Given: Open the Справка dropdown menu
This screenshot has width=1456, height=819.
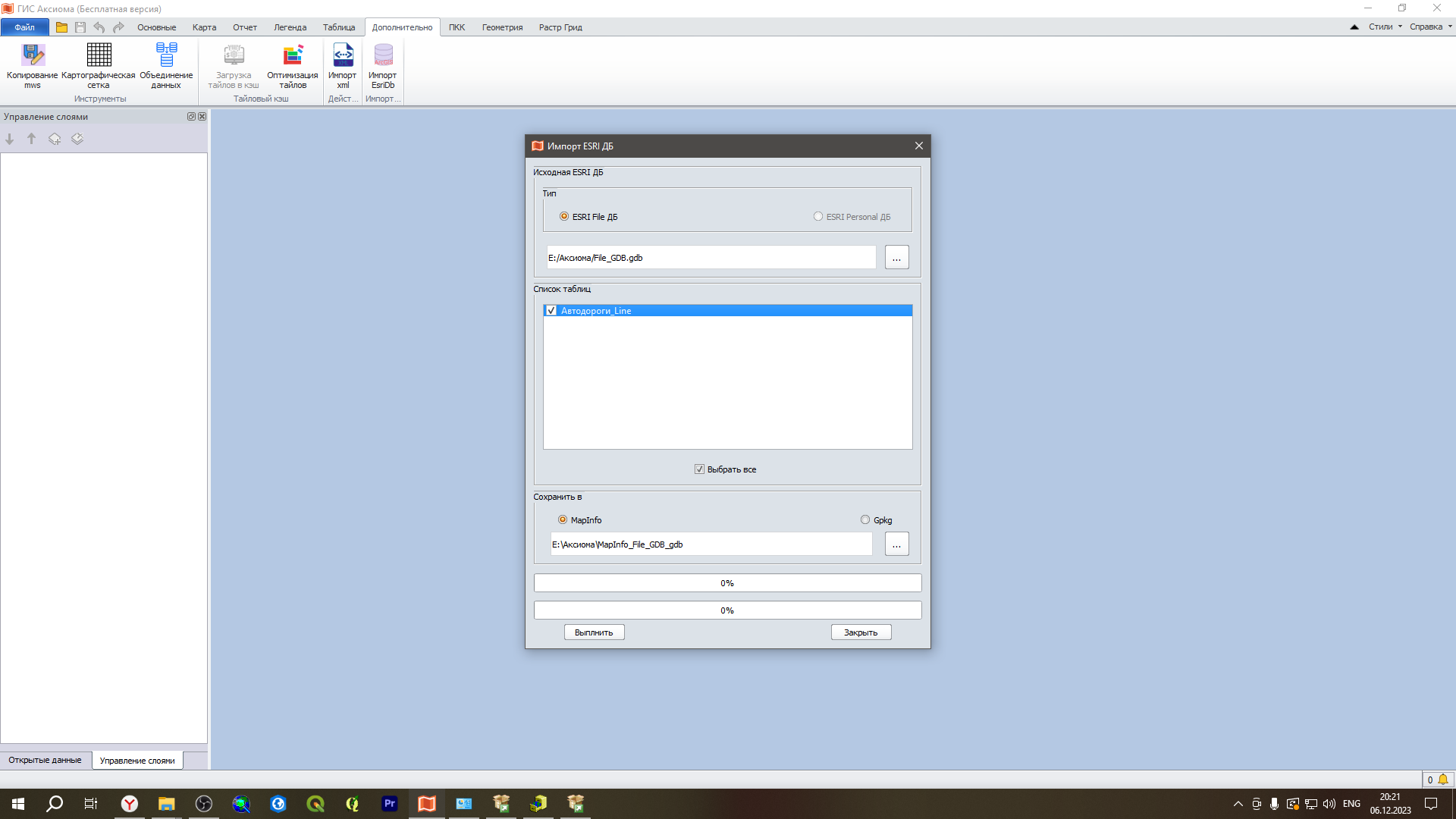Looking at the screenshot, I should (x=1430, y=27).
